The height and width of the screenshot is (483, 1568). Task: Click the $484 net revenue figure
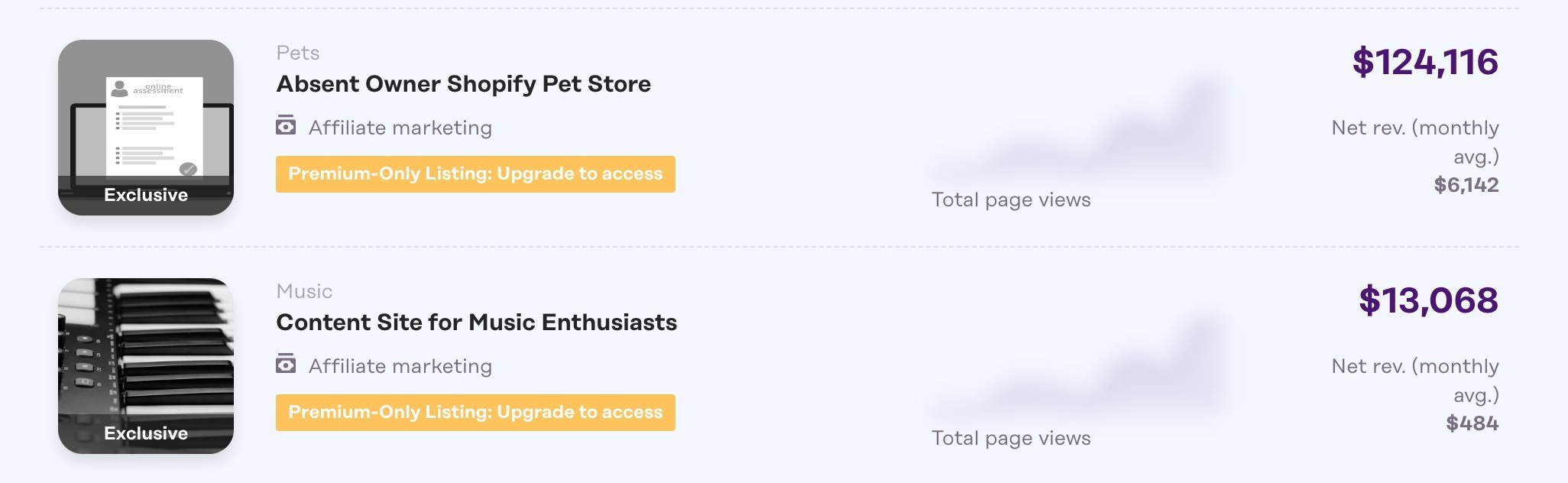click(1472, 423)
